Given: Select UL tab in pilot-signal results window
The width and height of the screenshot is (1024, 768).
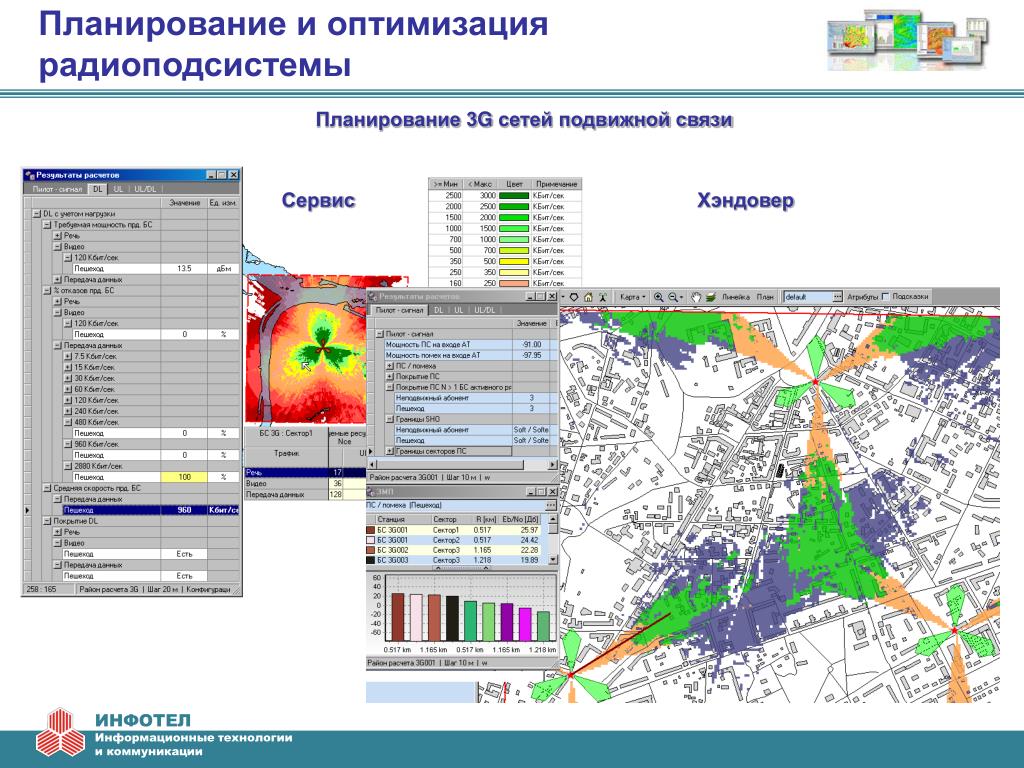Looking at the screenshot, I should point(459,310).
